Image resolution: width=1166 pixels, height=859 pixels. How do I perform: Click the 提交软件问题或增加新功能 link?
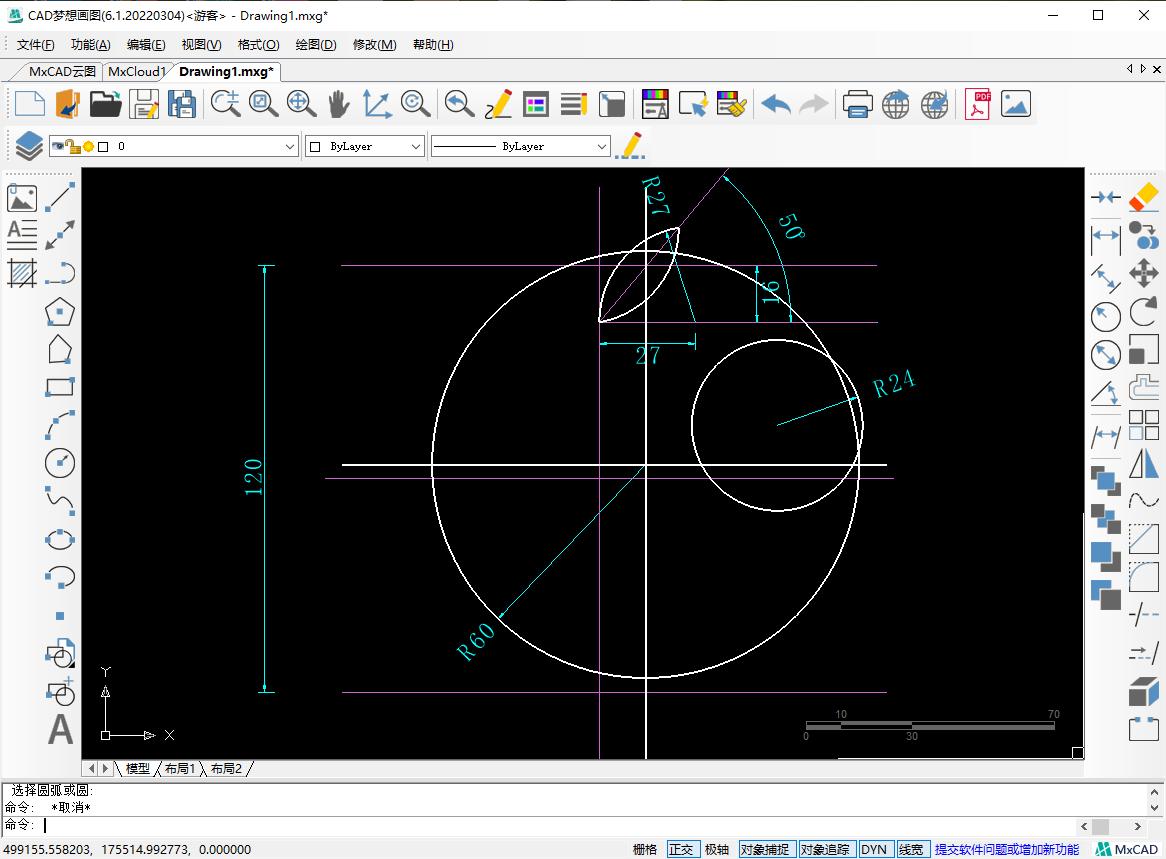pos(1006,849)
